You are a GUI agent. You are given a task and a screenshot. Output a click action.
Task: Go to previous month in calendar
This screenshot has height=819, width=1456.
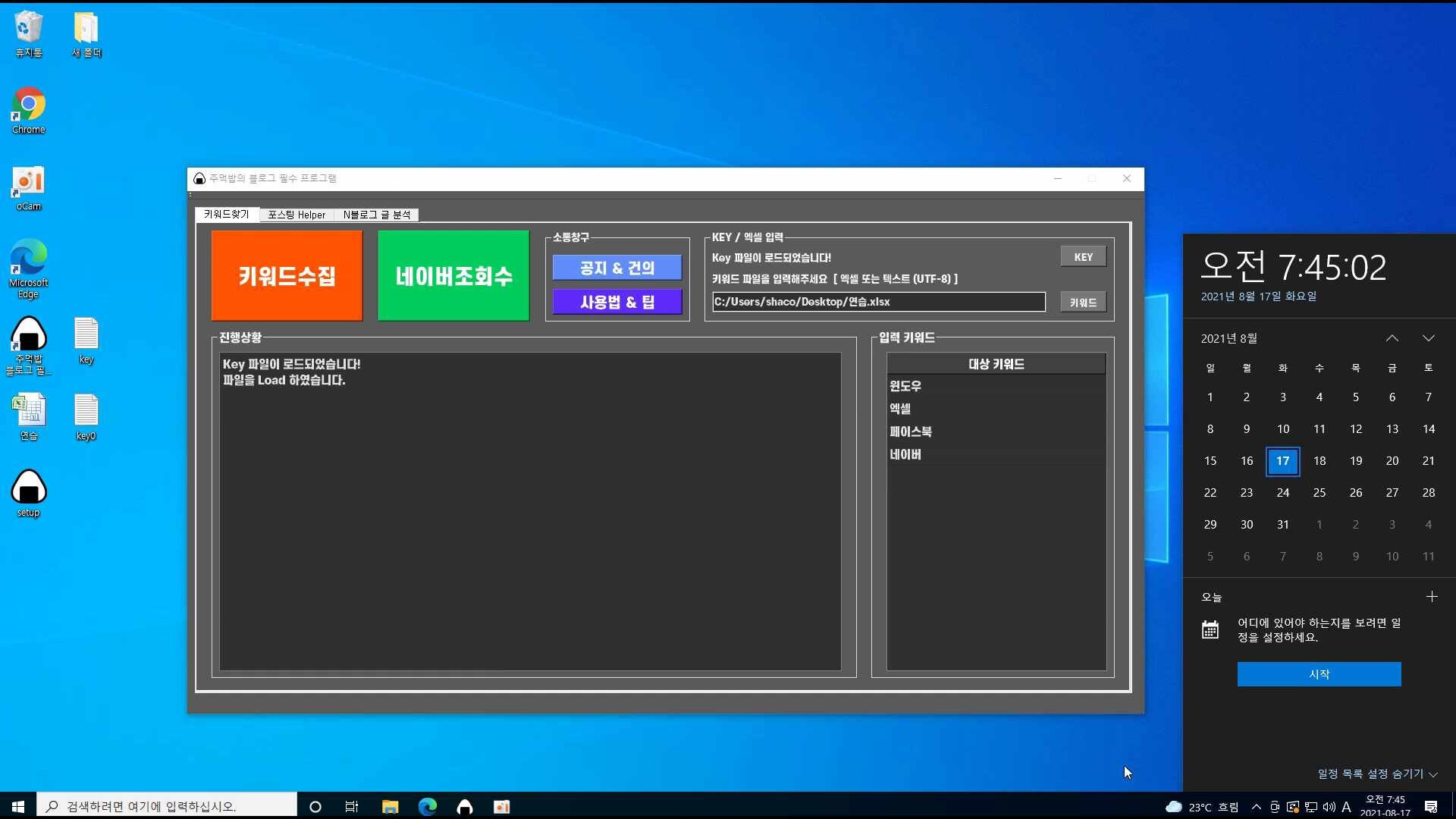(x=1392, y=338)
